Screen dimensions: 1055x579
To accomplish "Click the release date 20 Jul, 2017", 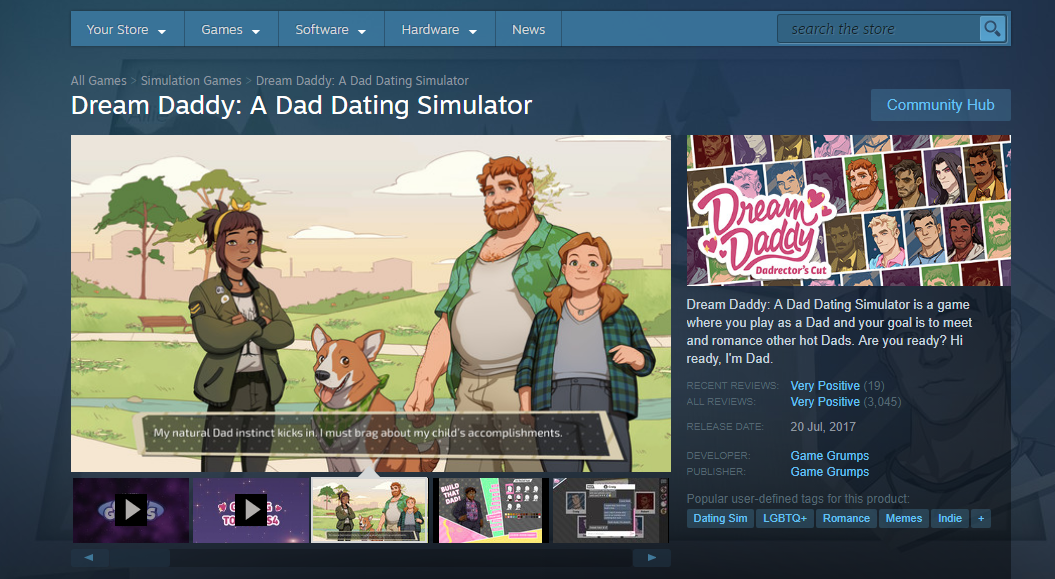I will [823, 427].
